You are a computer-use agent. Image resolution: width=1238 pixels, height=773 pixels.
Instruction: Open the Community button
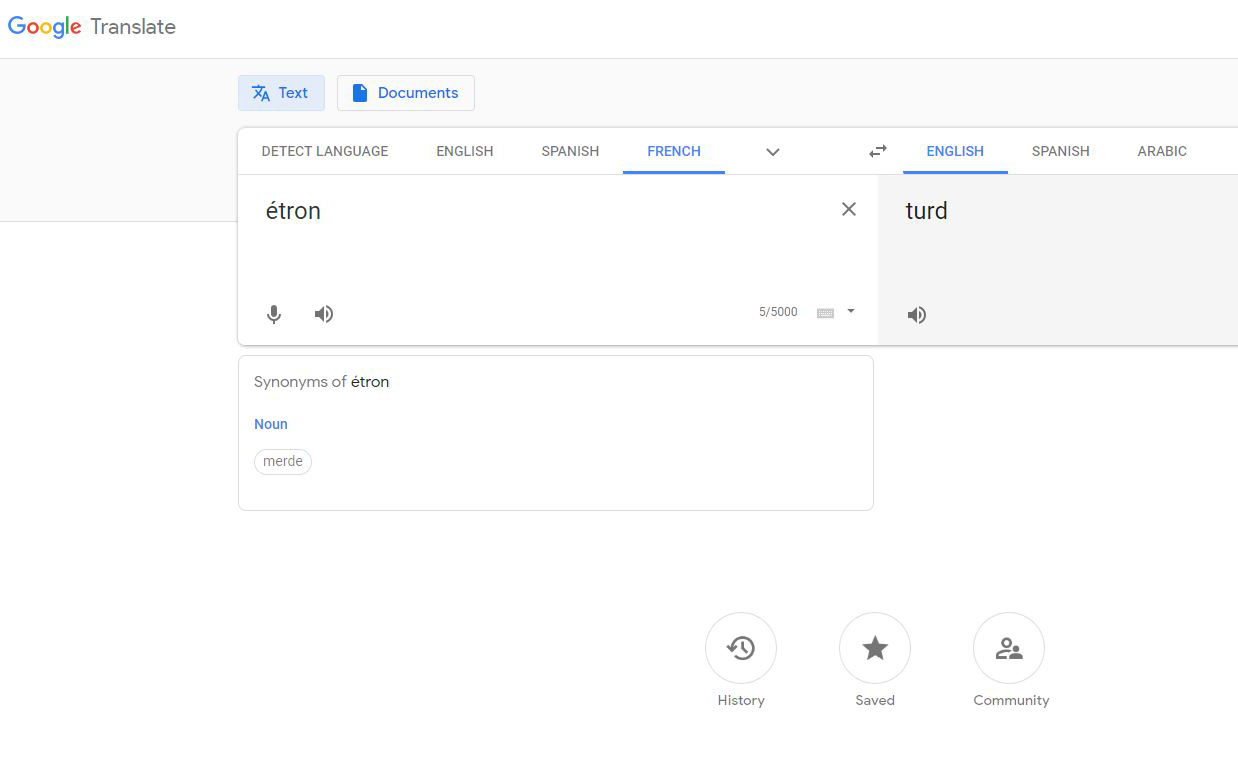click(x=1009, y=648)
